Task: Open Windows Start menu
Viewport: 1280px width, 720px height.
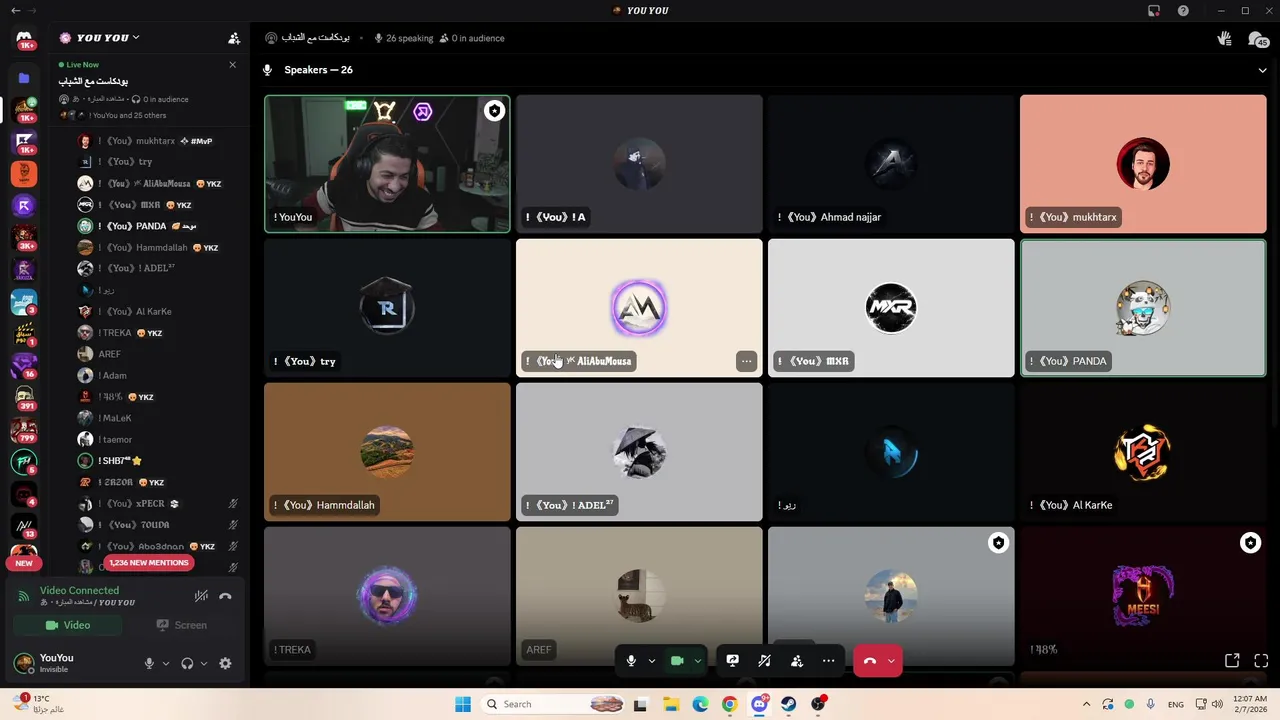Action: click(463, 704)
